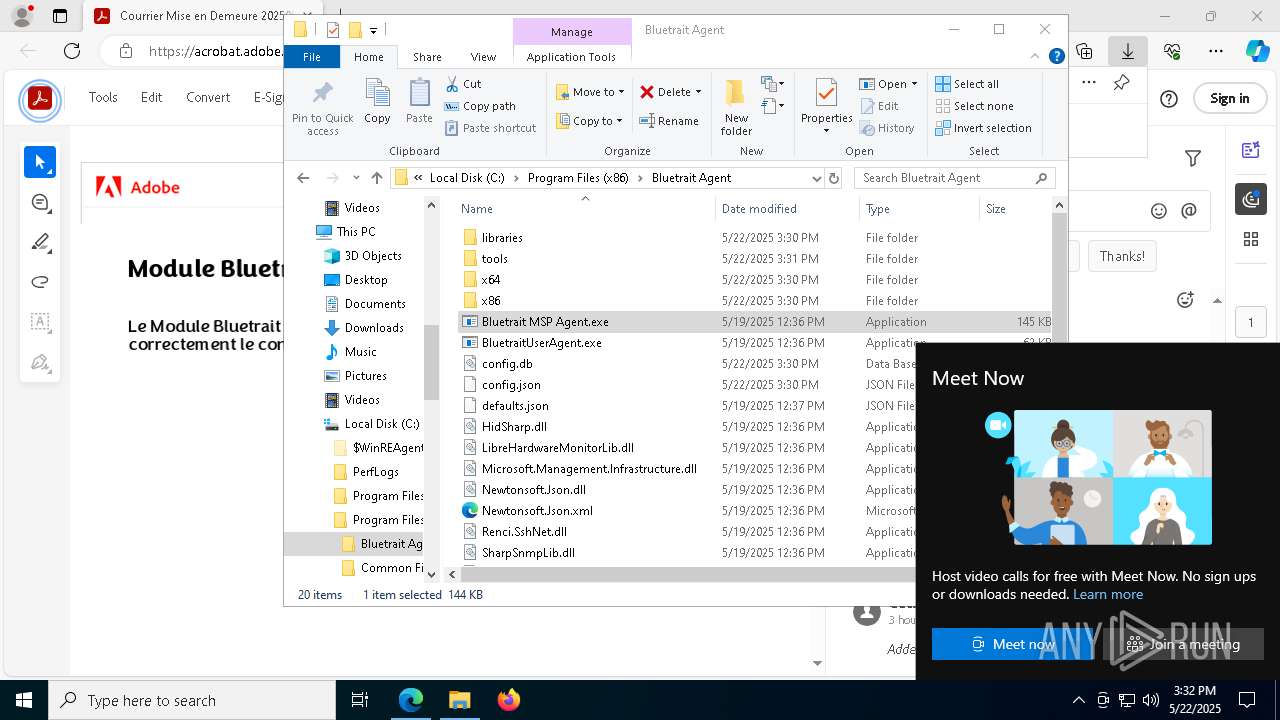The image size is (1280, 720).
Task: Open the Edge downloads icon
Action: (1128, 51)
